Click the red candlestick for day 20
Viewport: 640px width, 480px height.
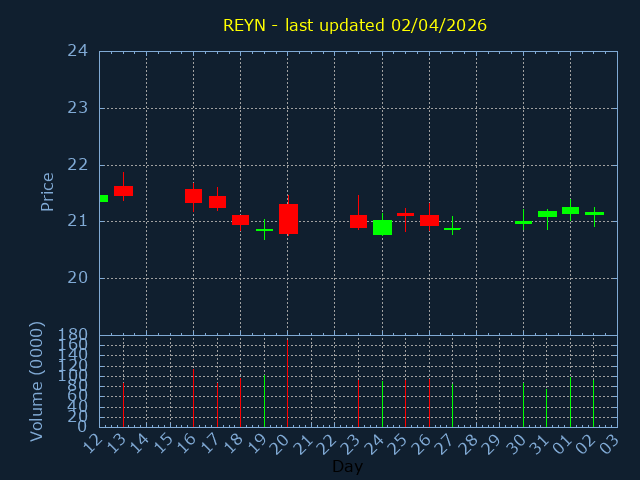tap(288, 219)
